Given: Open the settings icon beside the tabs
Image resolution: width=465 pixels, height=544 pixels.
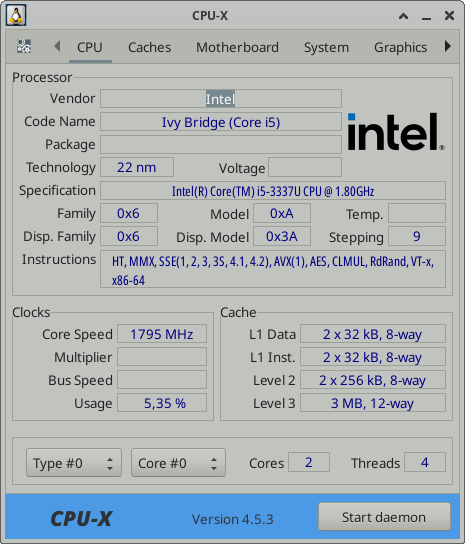Looking at the screenshot, I should point(24,46).
